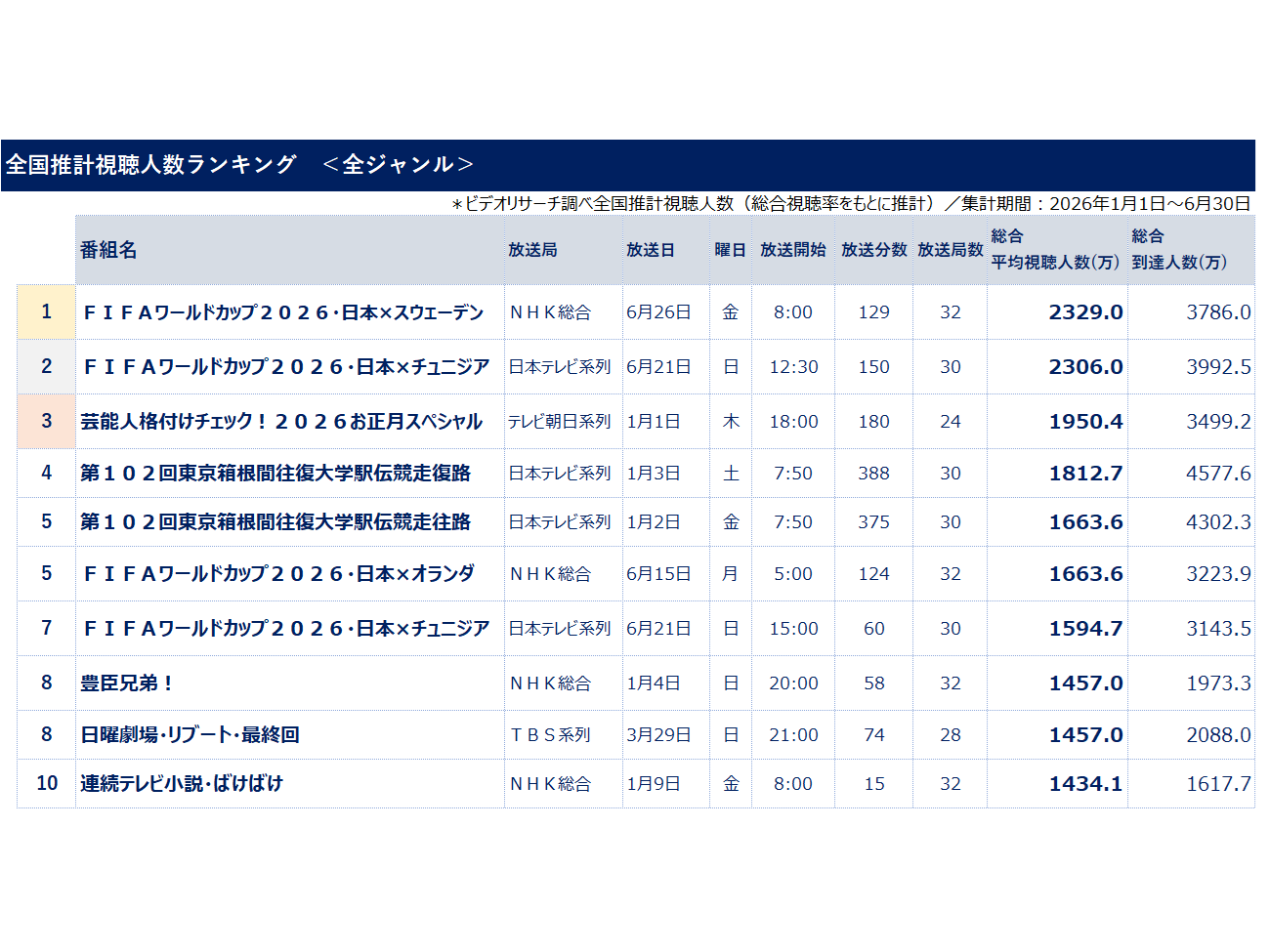The width and height of the screenshot is (1270, 952).
Task: Click broadcast minutes 15
Action: [x=874, y=784]
